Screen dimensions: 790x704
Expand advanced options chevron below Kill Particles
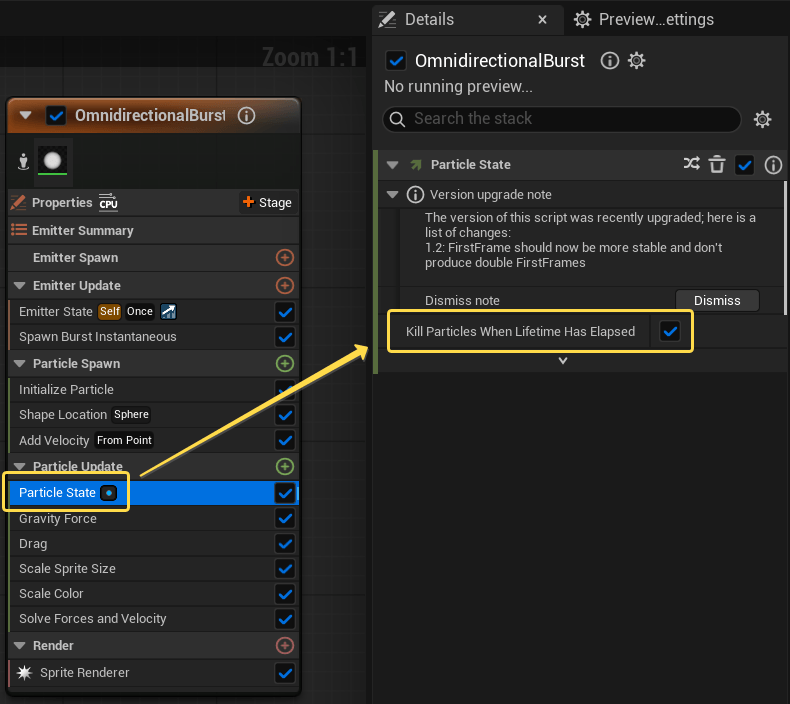(x=563, y=360)
